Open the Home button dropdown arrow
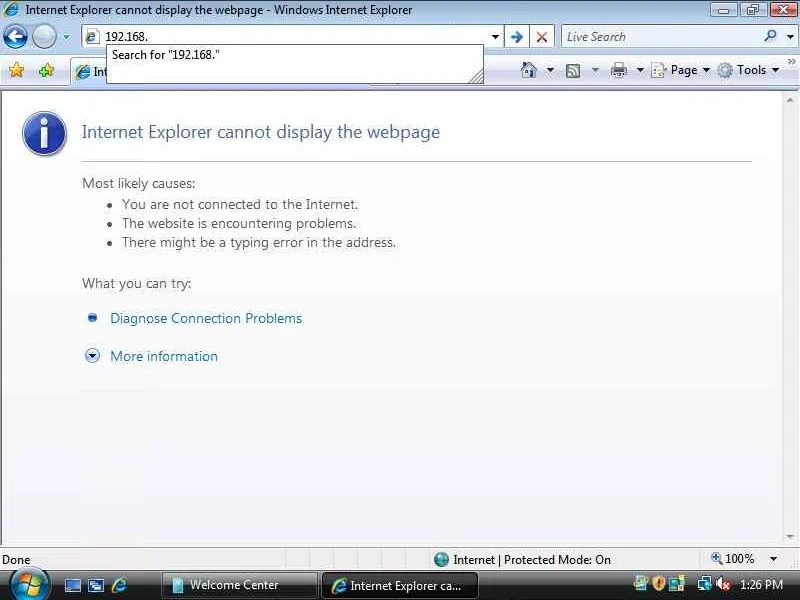800x600 pixels. pyautogui.click(x=550, y=70)
